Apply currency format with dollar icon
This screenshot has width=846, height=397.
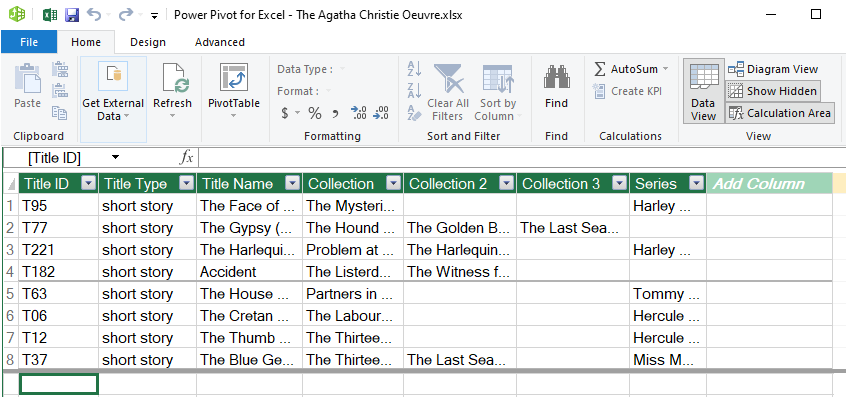click(x=285, y=113)
